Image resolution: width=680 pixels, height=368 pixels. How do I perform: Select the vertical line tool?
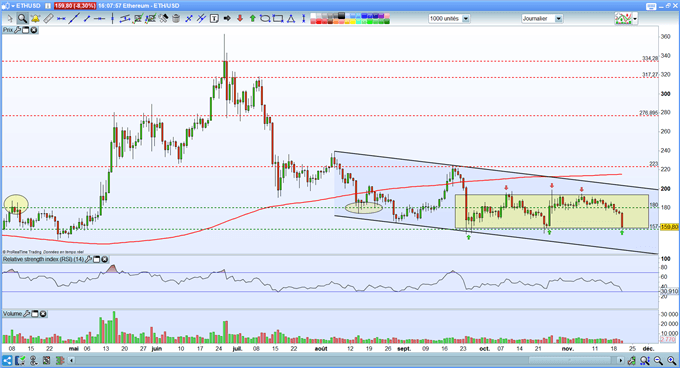click(112, 19)
